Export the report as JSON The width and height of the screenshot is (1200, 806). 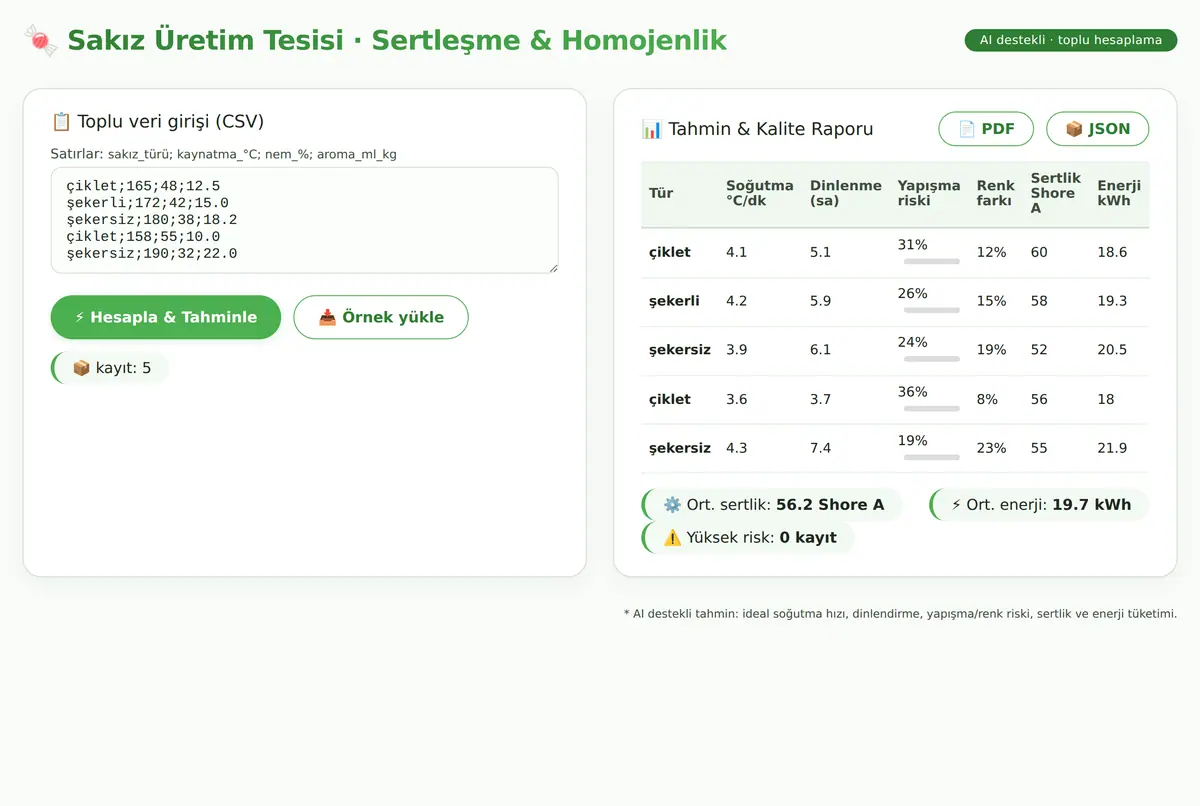coord(1098,129)
